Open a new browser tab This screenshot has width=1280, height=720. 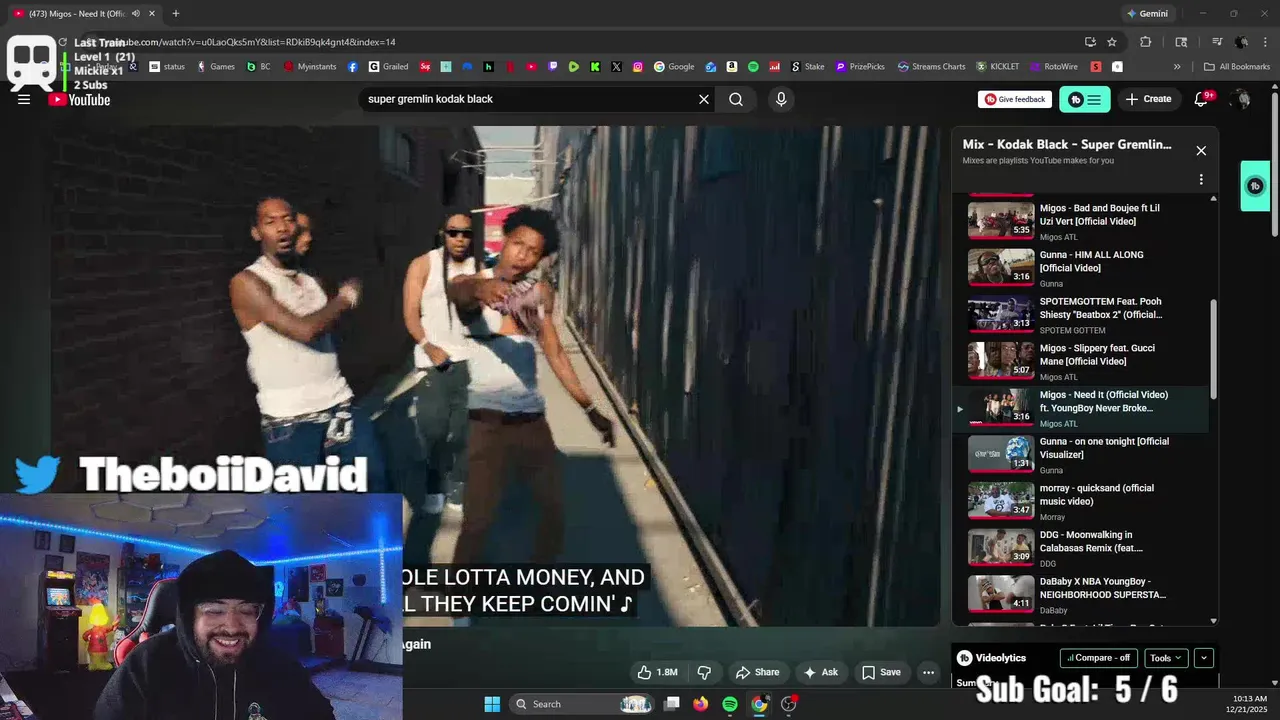pos(176,14)
